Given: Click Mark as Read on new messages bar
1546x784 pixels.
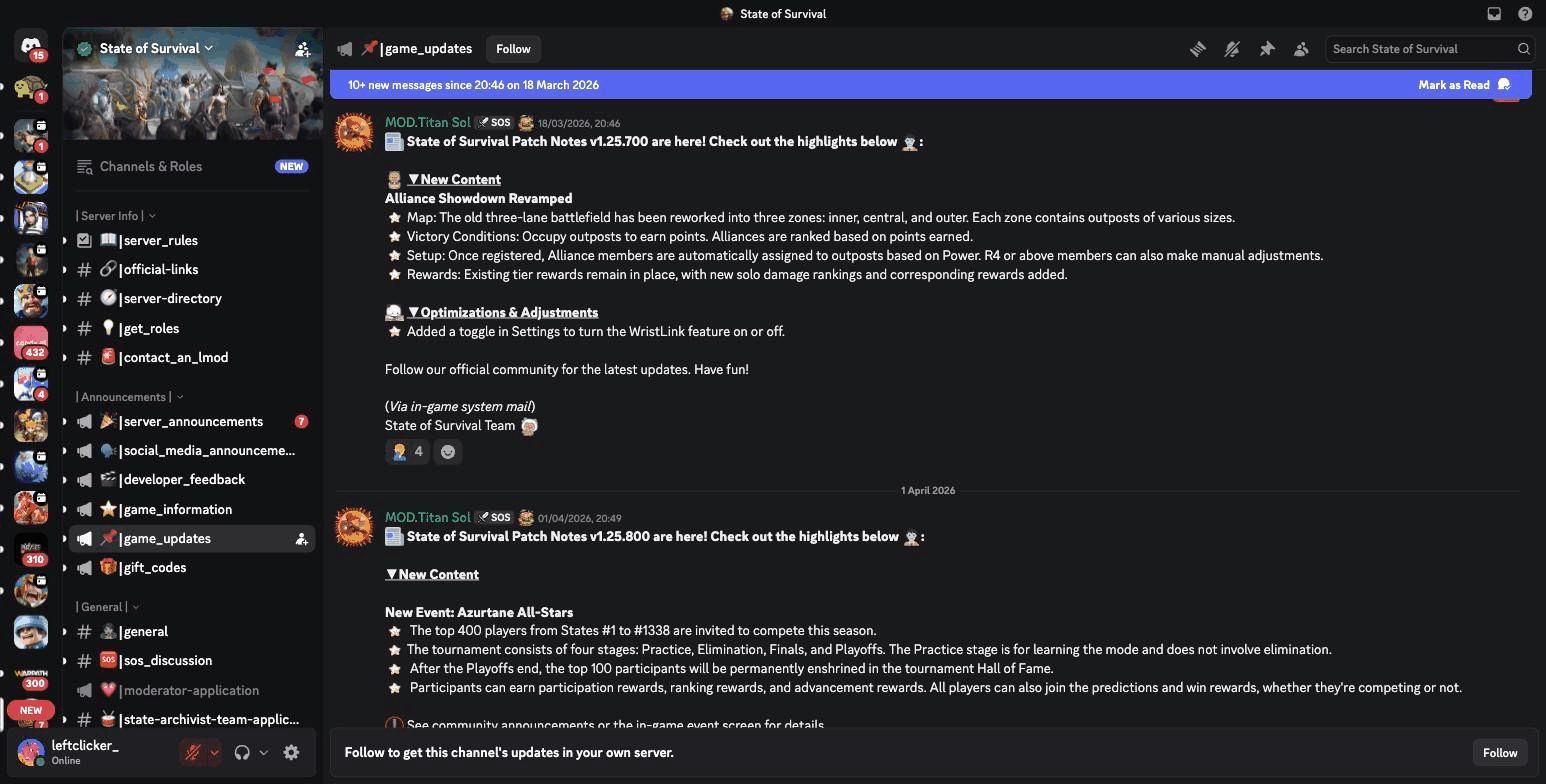Looking at the screenshot, I should point(1464,85).
